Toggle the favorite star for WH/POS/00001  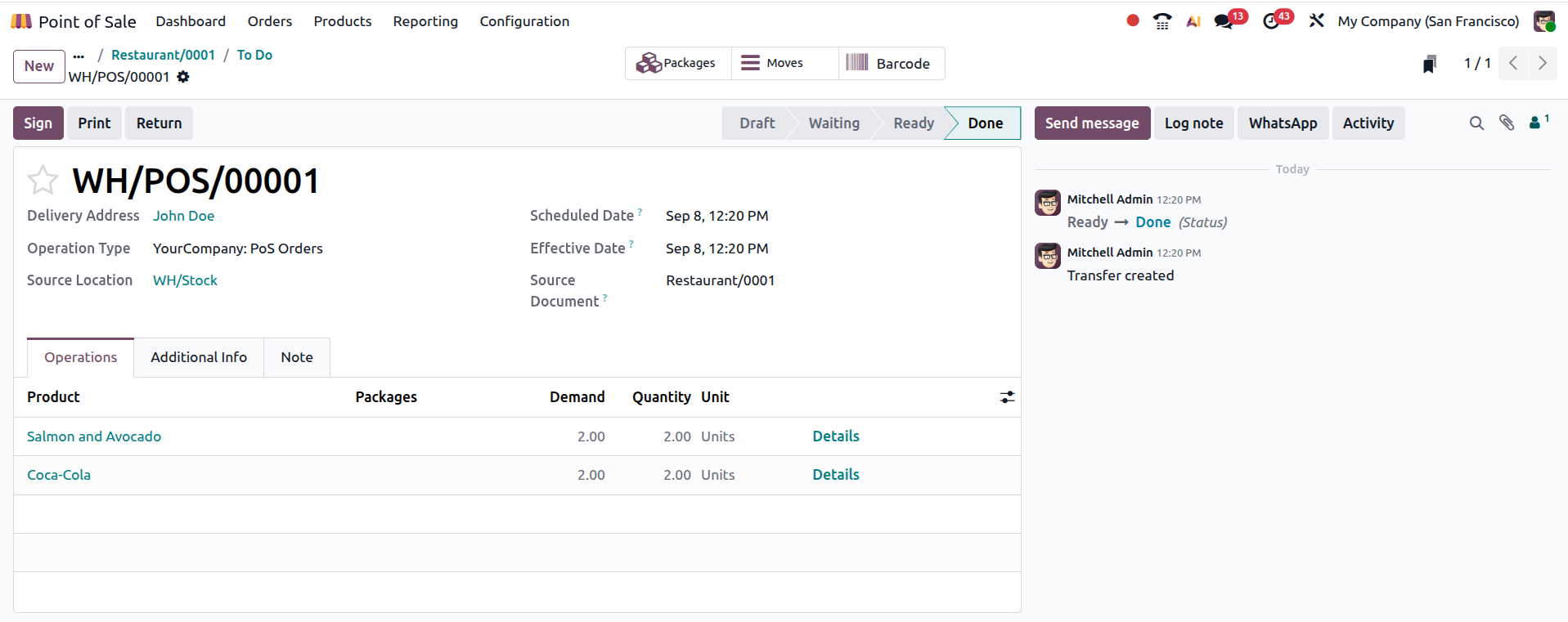(43, 181)
